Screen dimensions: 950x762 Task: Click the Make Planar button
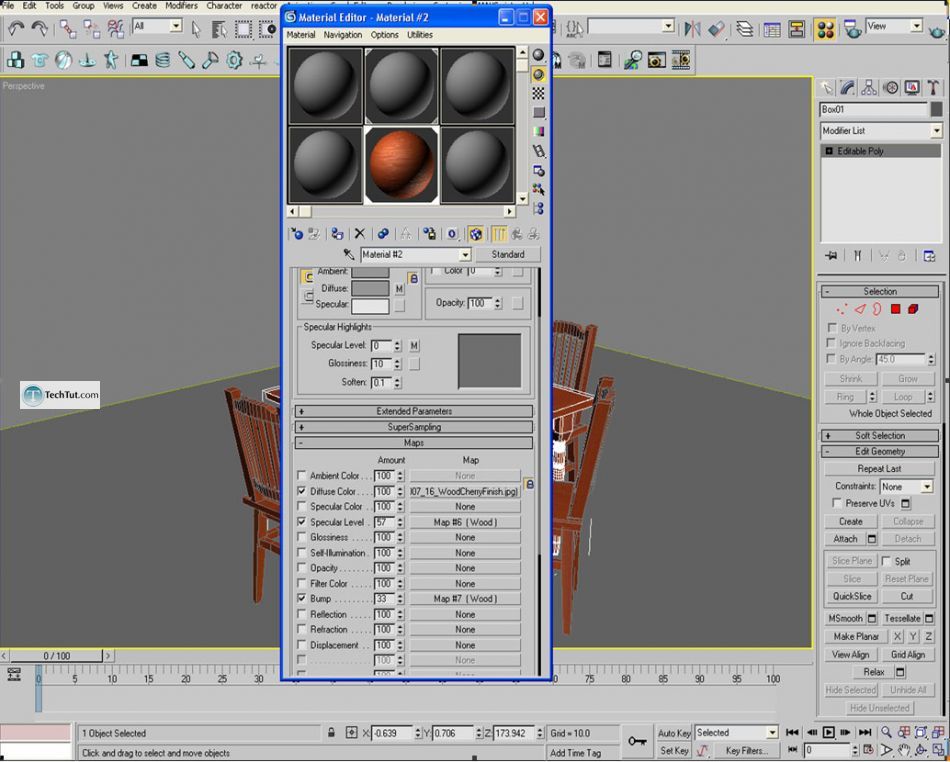click(x=855, y=637)
